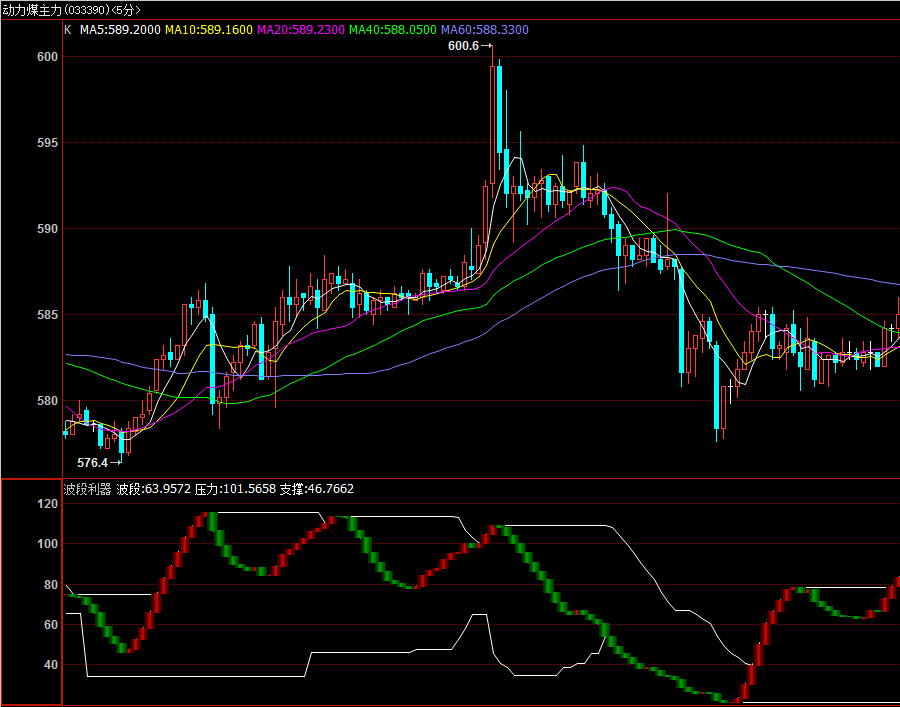Select the yellow MA10:589.1600 legend

pyautogui.click(x=209, y=30)
